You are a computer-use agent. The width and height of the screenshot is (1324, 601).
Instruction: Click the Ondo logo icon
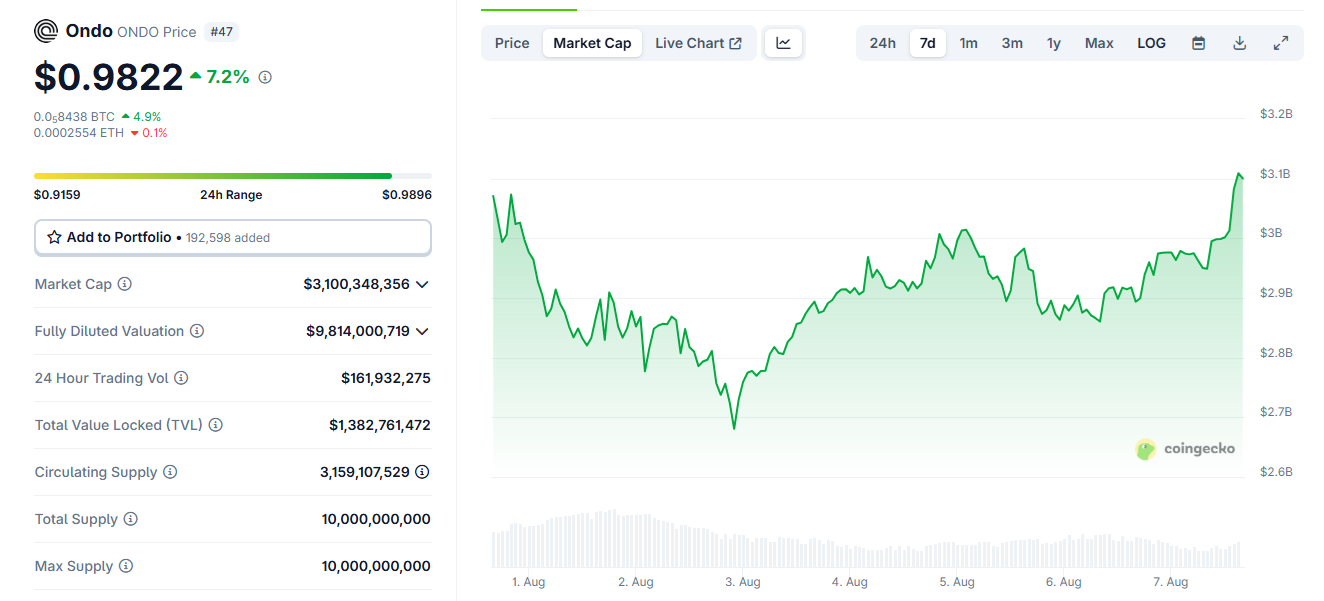(46, 31)
